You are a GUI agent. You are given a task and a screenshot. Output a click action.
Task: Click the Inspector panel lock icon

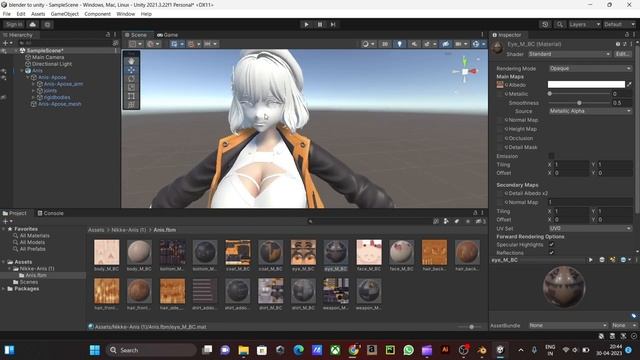pos(627,35)
